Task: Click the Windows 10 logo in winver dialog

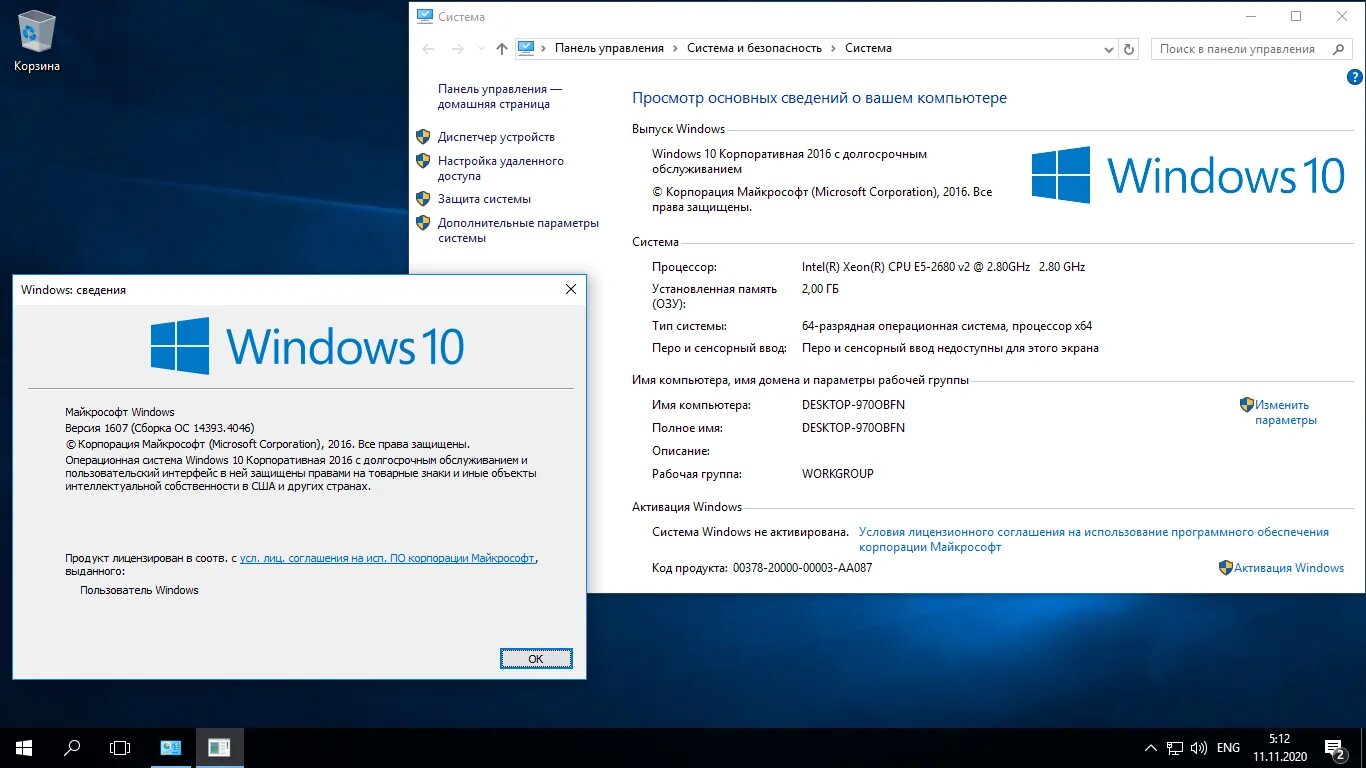Action: pyautogui.click(x=307, y=346)
